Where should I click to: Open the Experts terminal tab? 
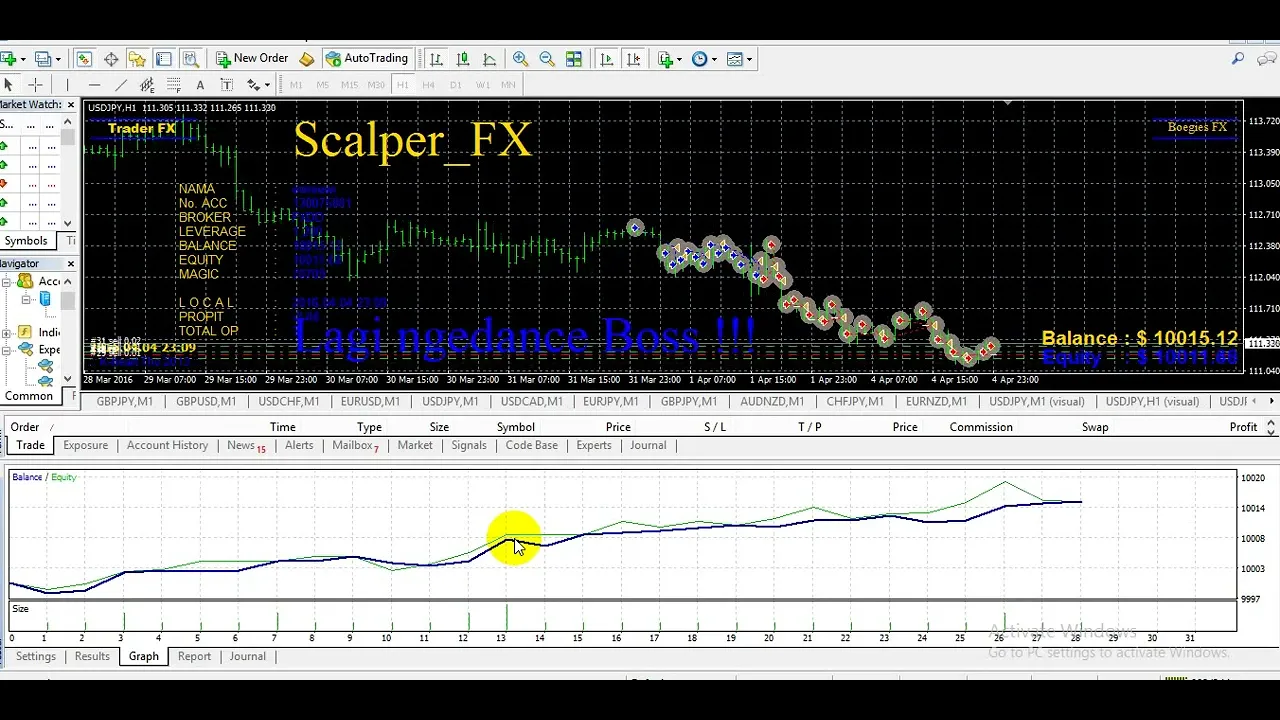(594, 446)
